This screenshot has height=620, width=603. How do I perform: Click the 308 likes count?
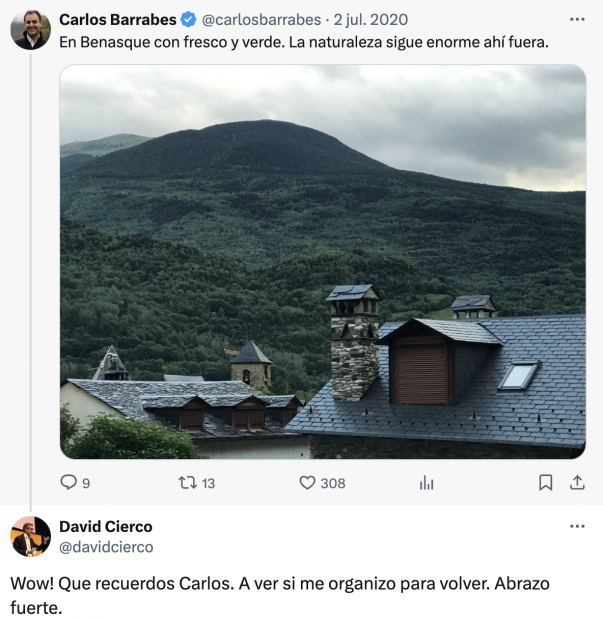tap(333, 483)
